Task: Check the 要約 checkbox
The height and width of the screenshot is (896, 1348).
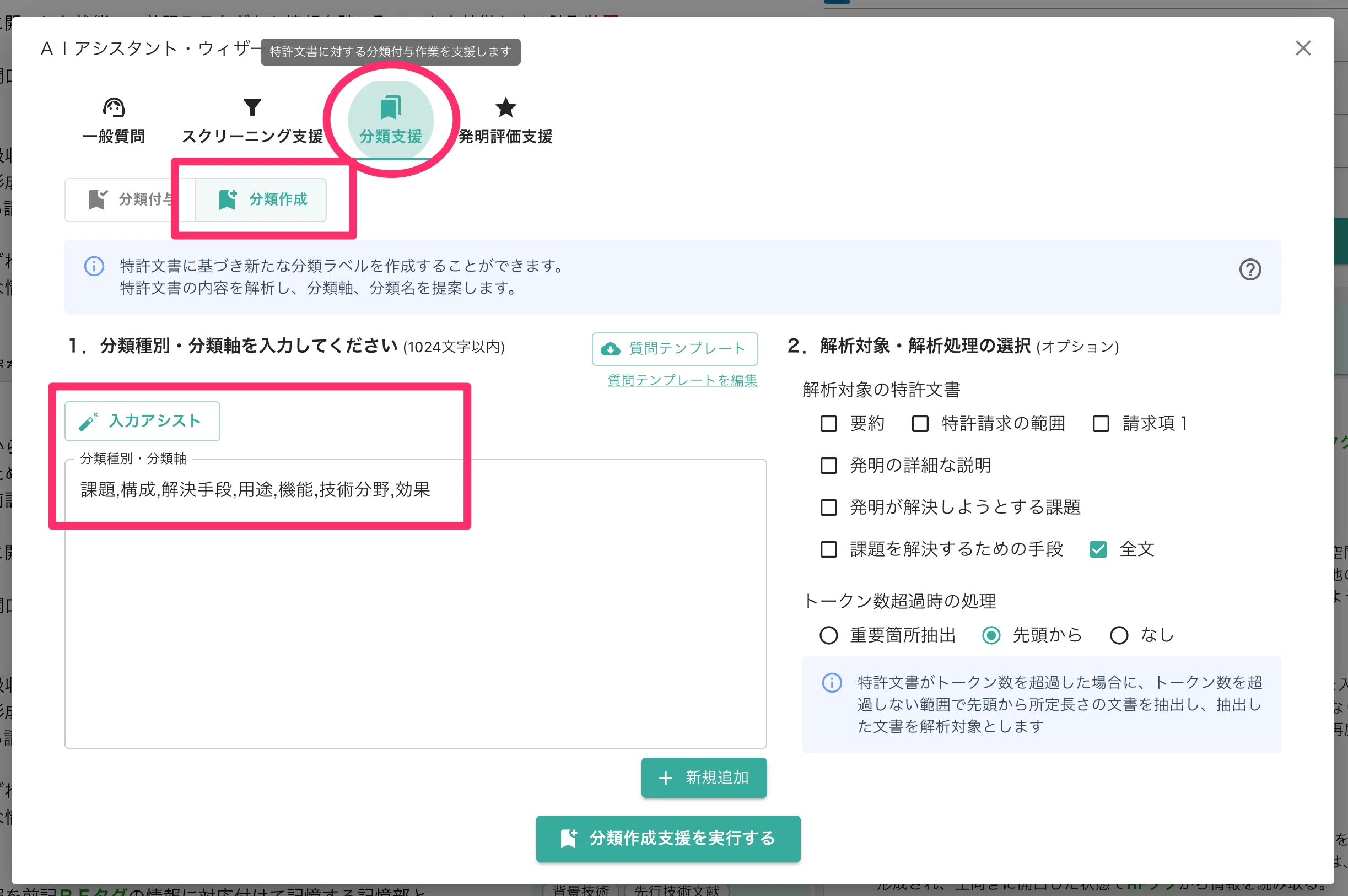Action: pyautogui.click(x=828, y=423)
